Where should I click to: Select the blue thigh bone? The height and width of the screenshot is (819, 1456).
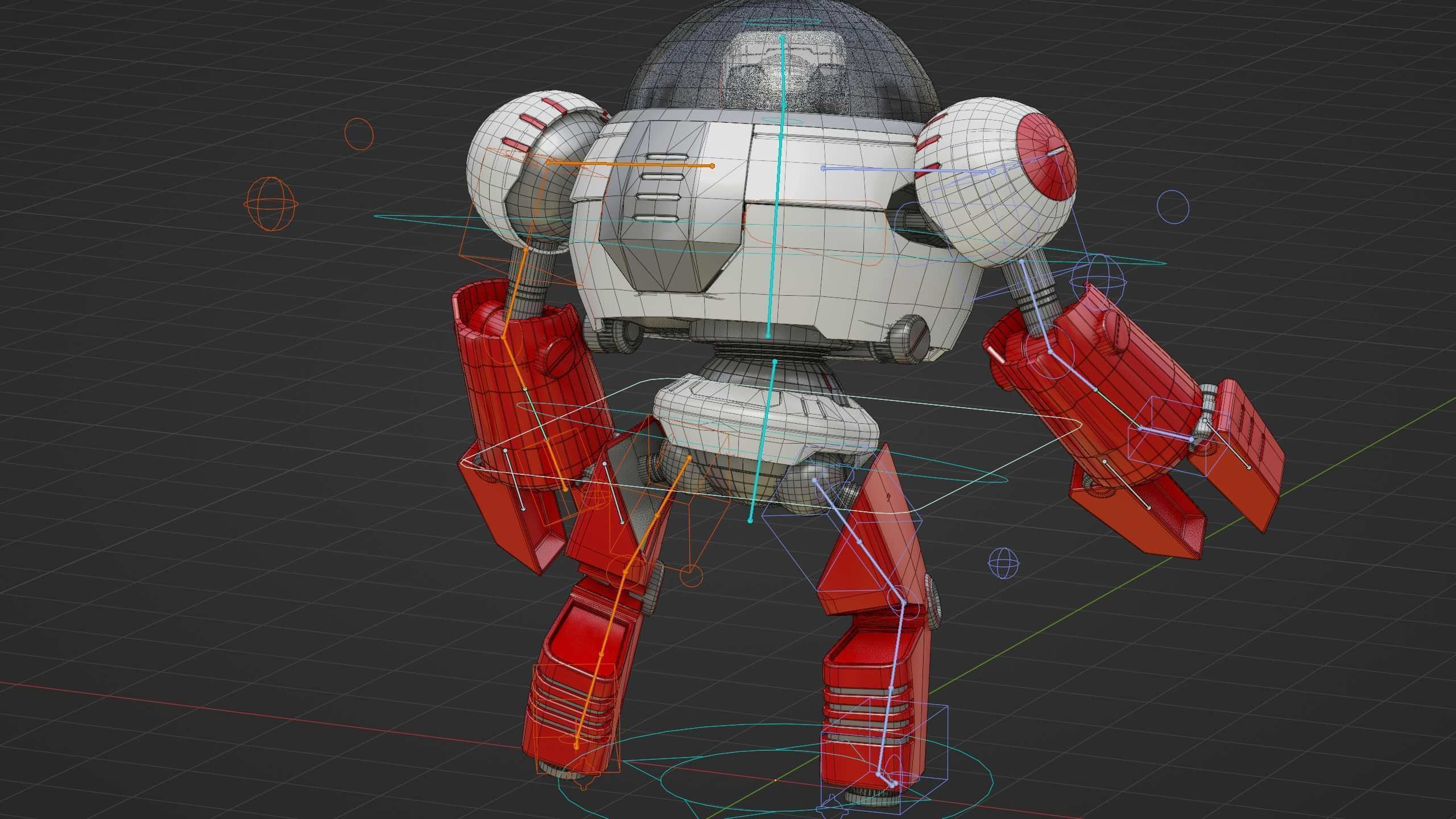pos(859,541)
